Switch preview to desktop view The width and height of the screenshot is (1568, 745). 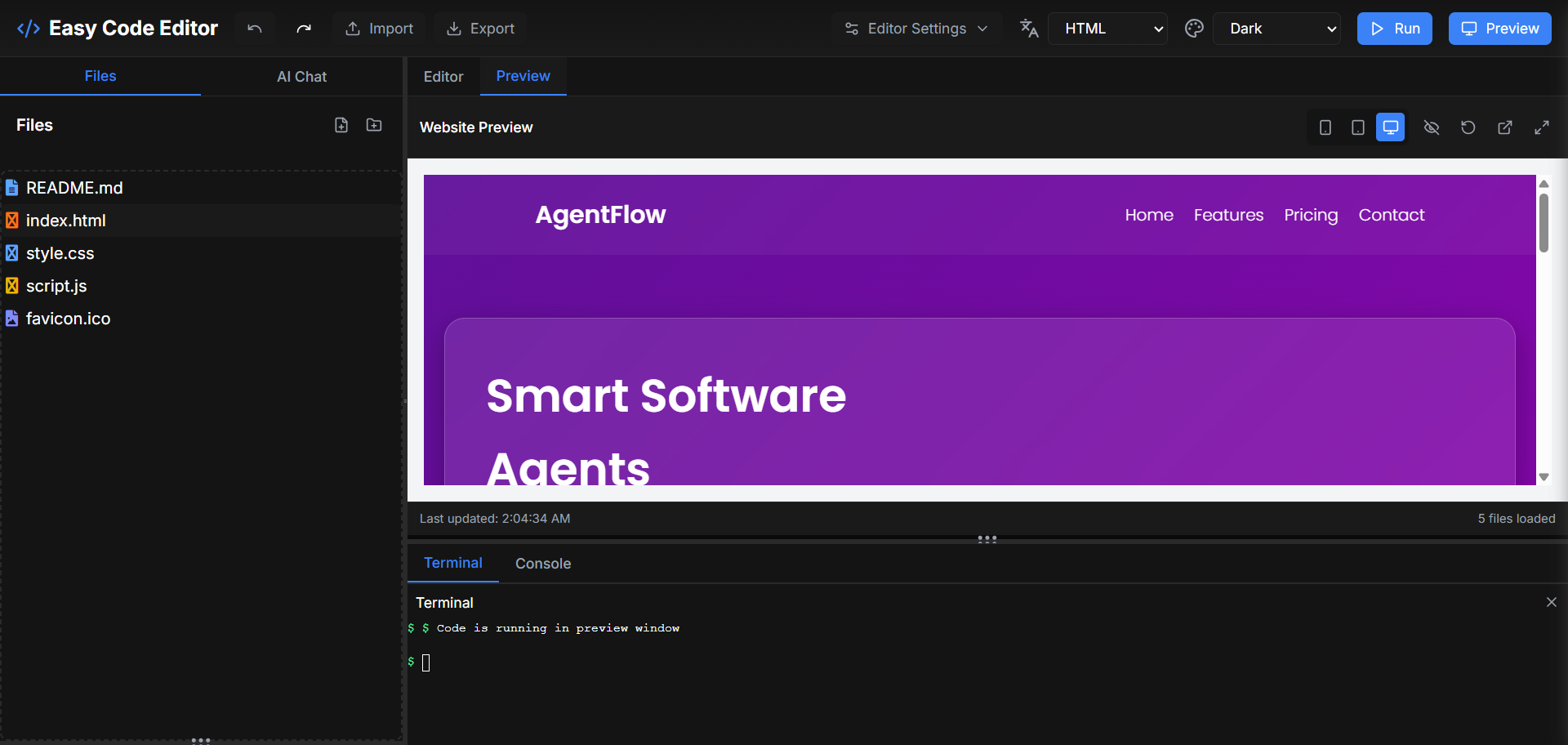tap(1391, 127)
